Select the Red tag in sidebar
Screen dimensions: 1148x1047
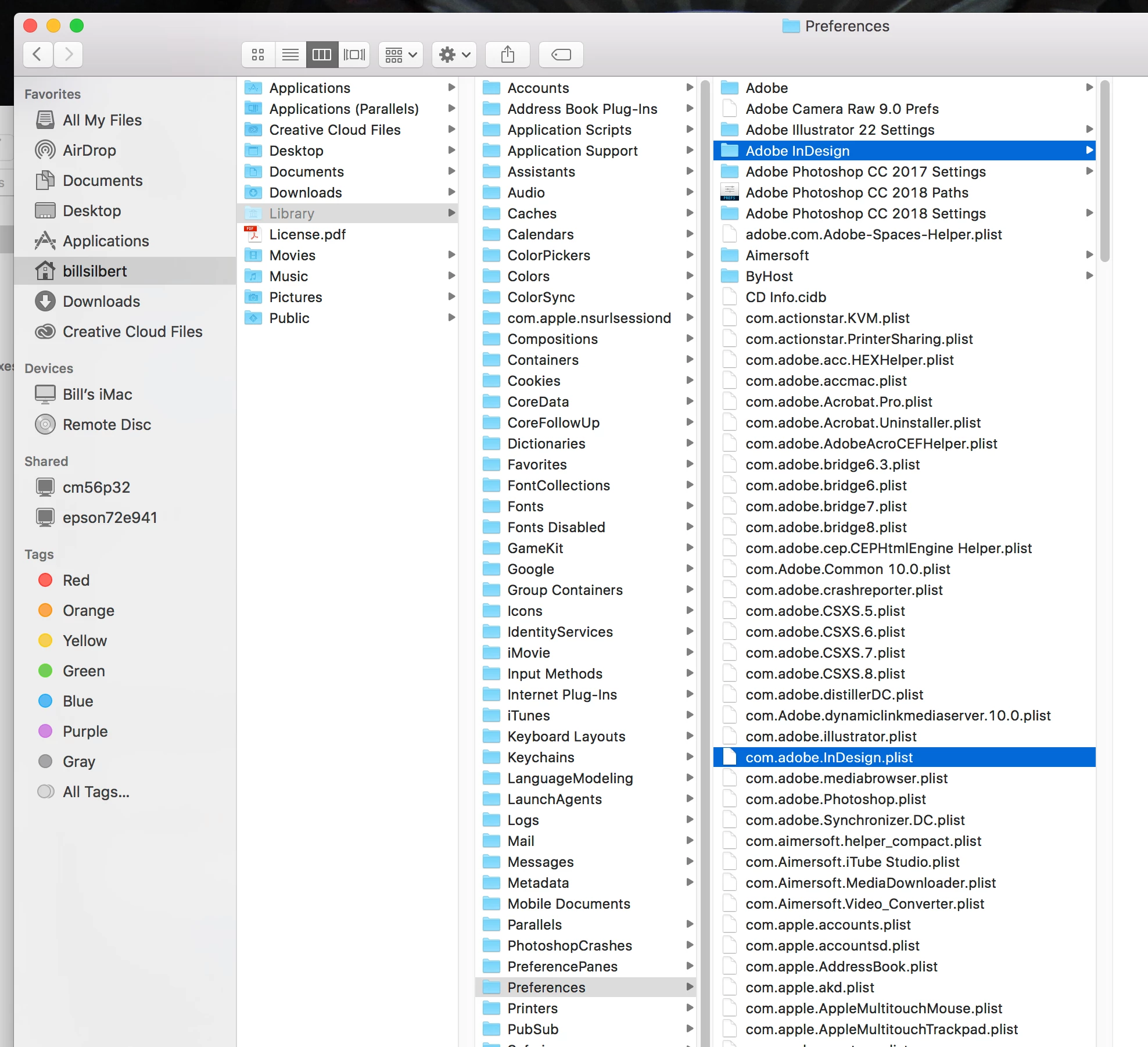(76, 580)
